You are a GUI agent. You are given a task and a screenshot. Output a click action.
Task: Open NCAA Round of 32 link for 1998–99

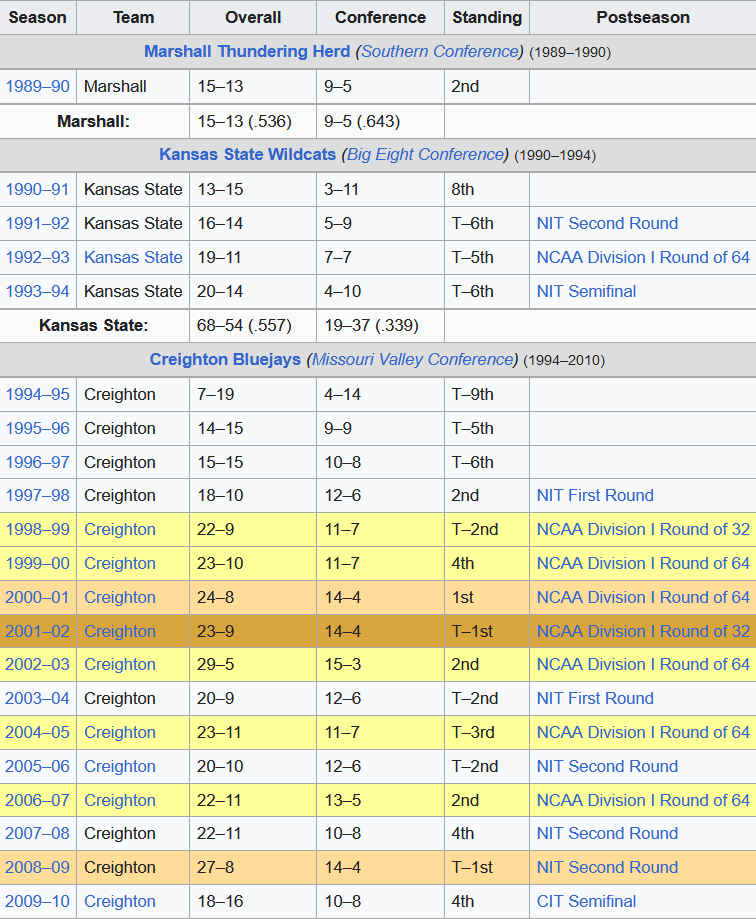[x=643, y=530]
